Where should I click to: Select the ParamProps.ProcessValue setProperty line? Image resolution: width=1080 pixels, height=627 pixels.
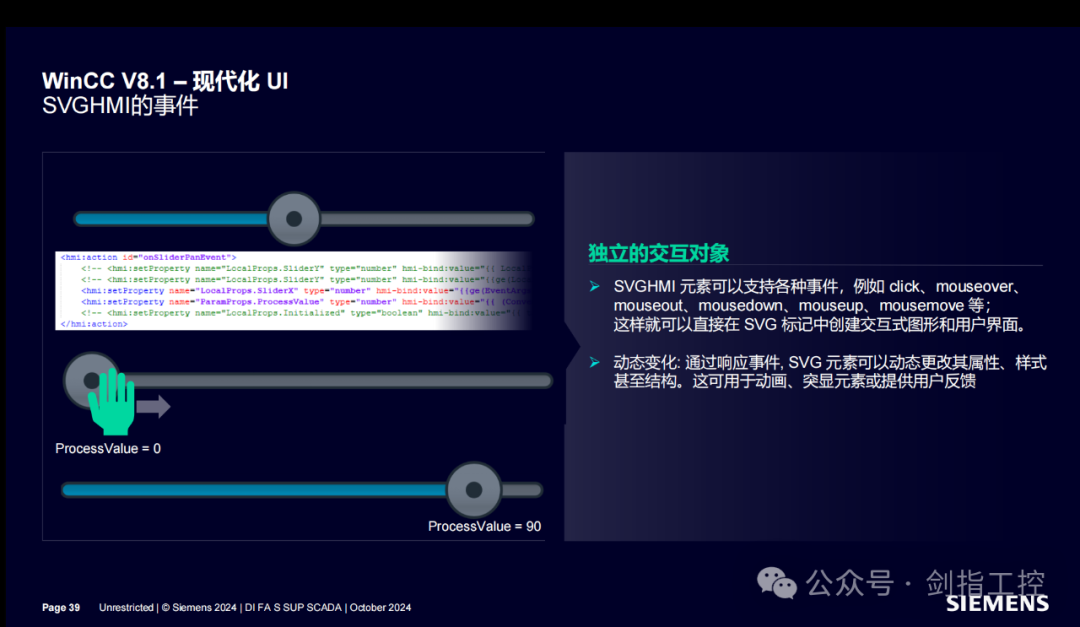tap(250, 301)
